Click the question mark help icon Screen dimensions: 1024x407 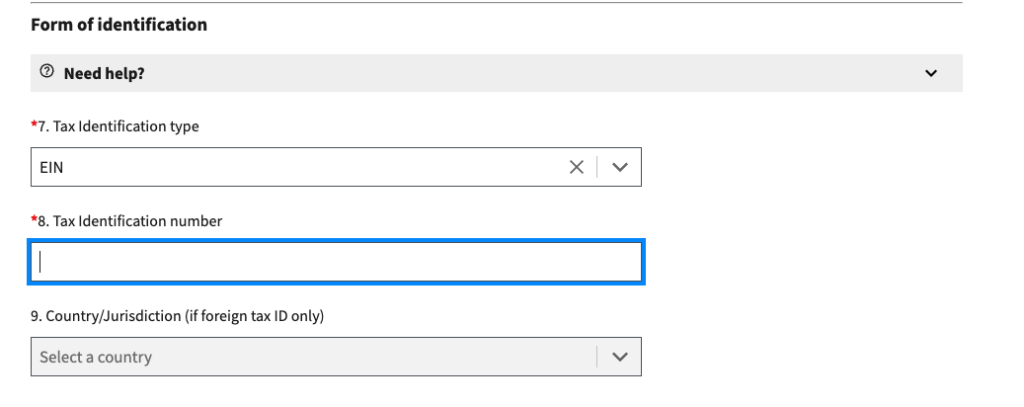[45, 73]
